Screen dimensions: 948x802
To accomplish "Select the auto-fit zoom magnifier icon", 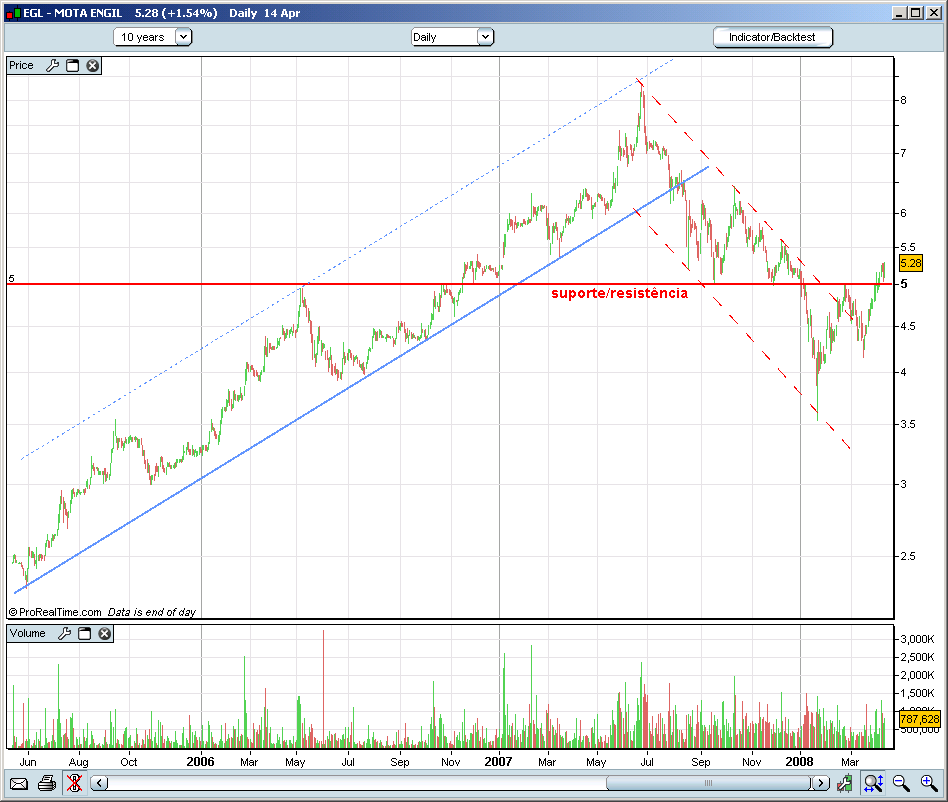I will coord(874,783).
